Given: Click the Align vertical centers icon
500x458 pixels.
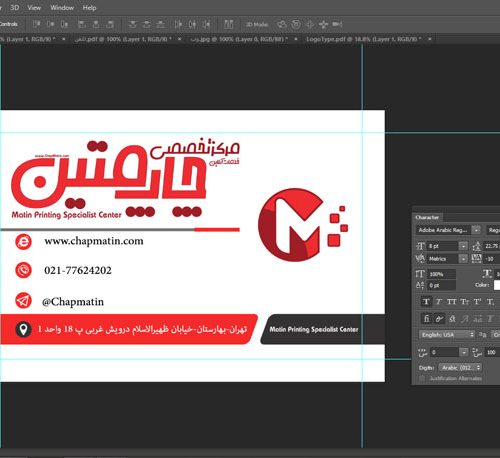Looking at the screenshot, I should [x=50, y=24].
